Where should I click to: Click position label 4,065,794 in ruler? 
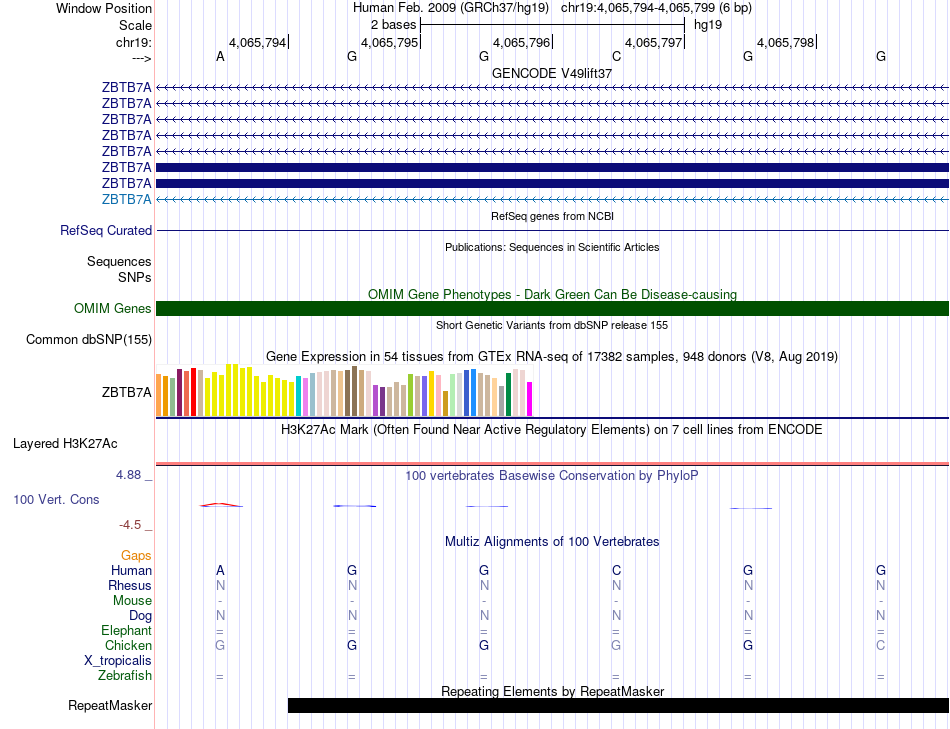point(257,42)
